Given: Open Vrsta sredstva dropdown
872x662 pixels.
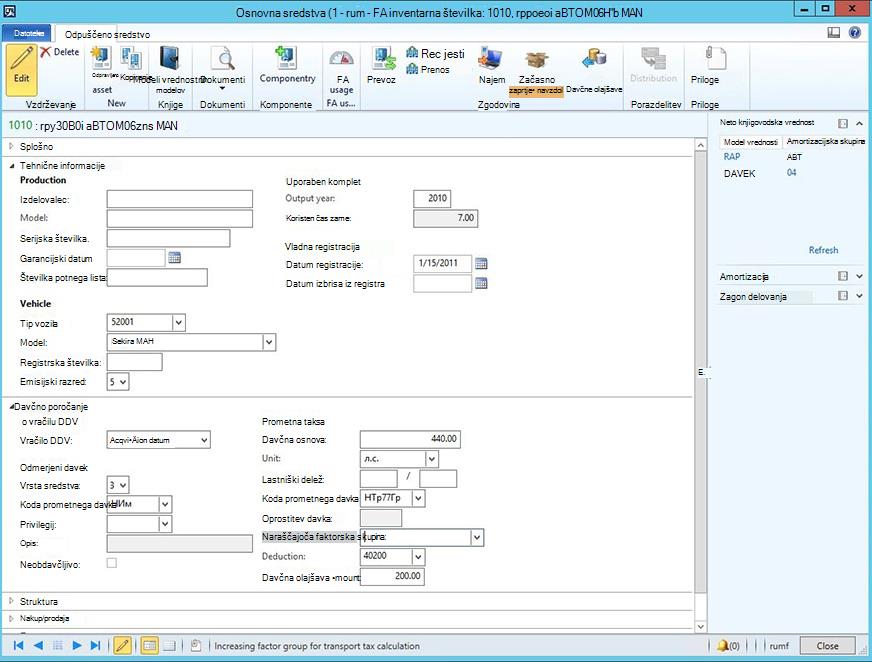Looking at the screenshot, I should [123, 485].
